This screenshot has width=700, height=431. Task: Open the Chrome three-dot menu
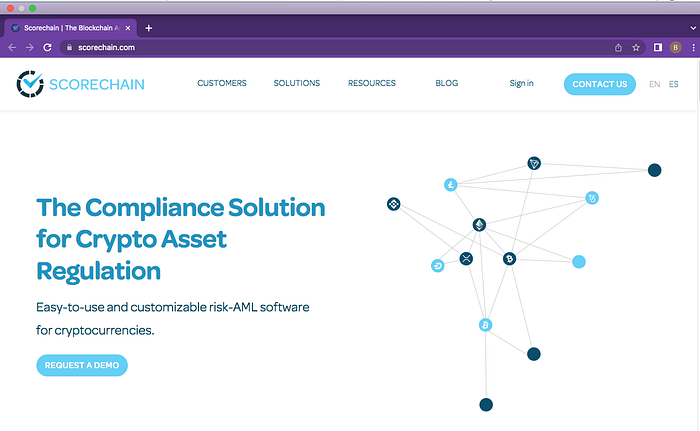coord(693,47)
